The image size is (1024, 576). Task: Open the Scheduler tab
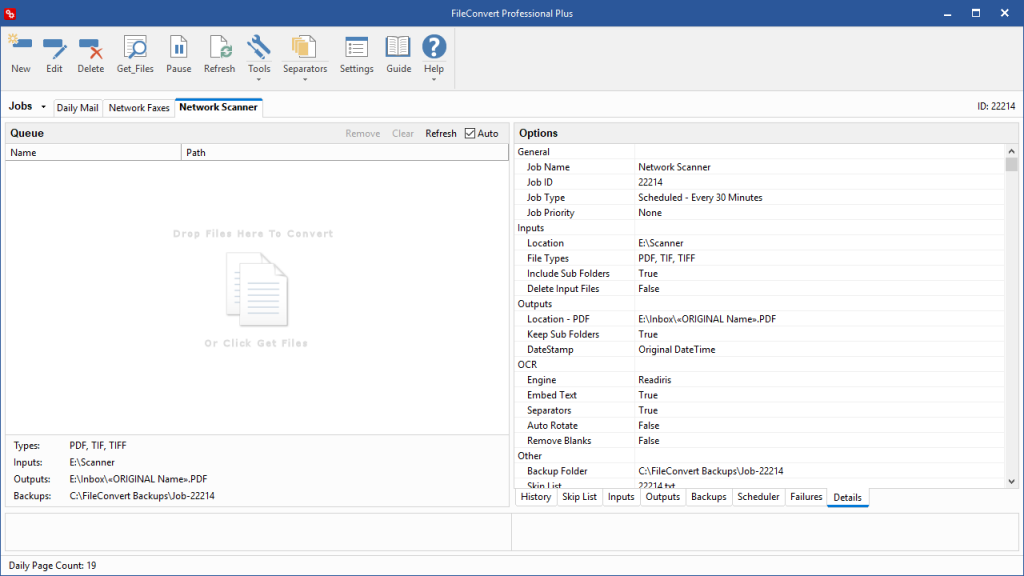(758, 497)
